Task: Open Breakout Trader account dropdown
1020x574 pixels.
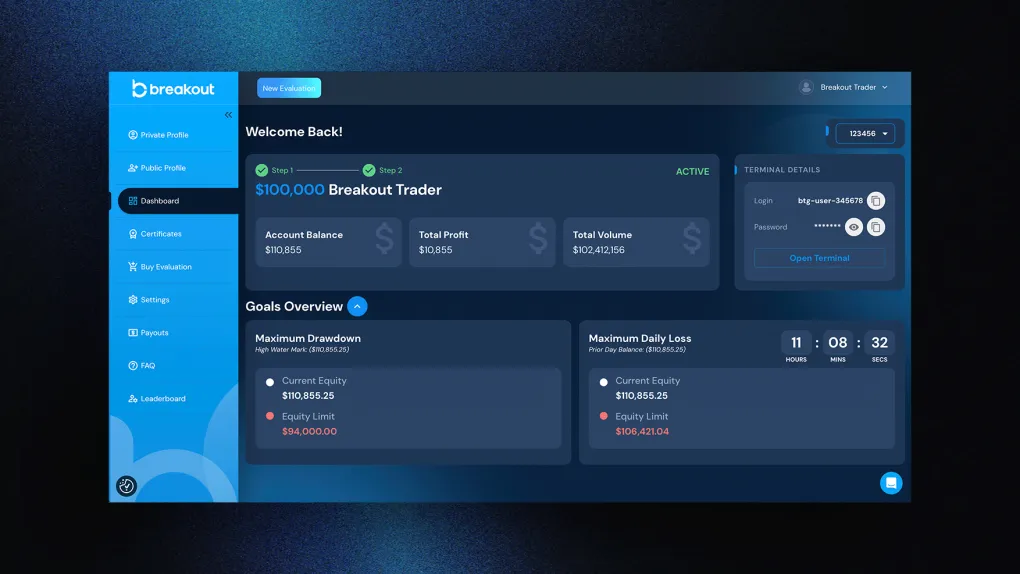Action: click(x=853, y=87)
